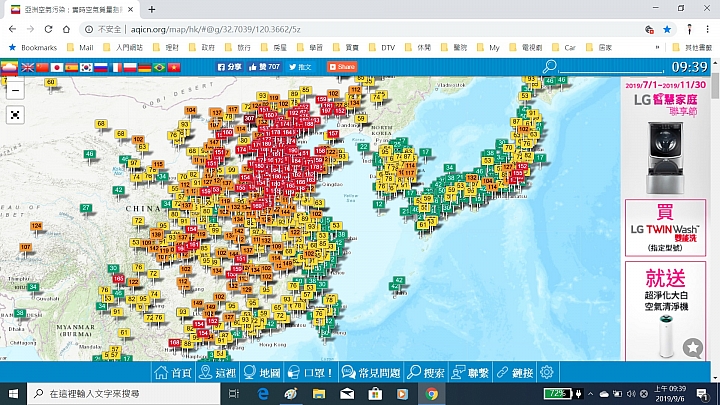Choose the Vietnam flag language

pyautogui.click(x=174, y=68)
